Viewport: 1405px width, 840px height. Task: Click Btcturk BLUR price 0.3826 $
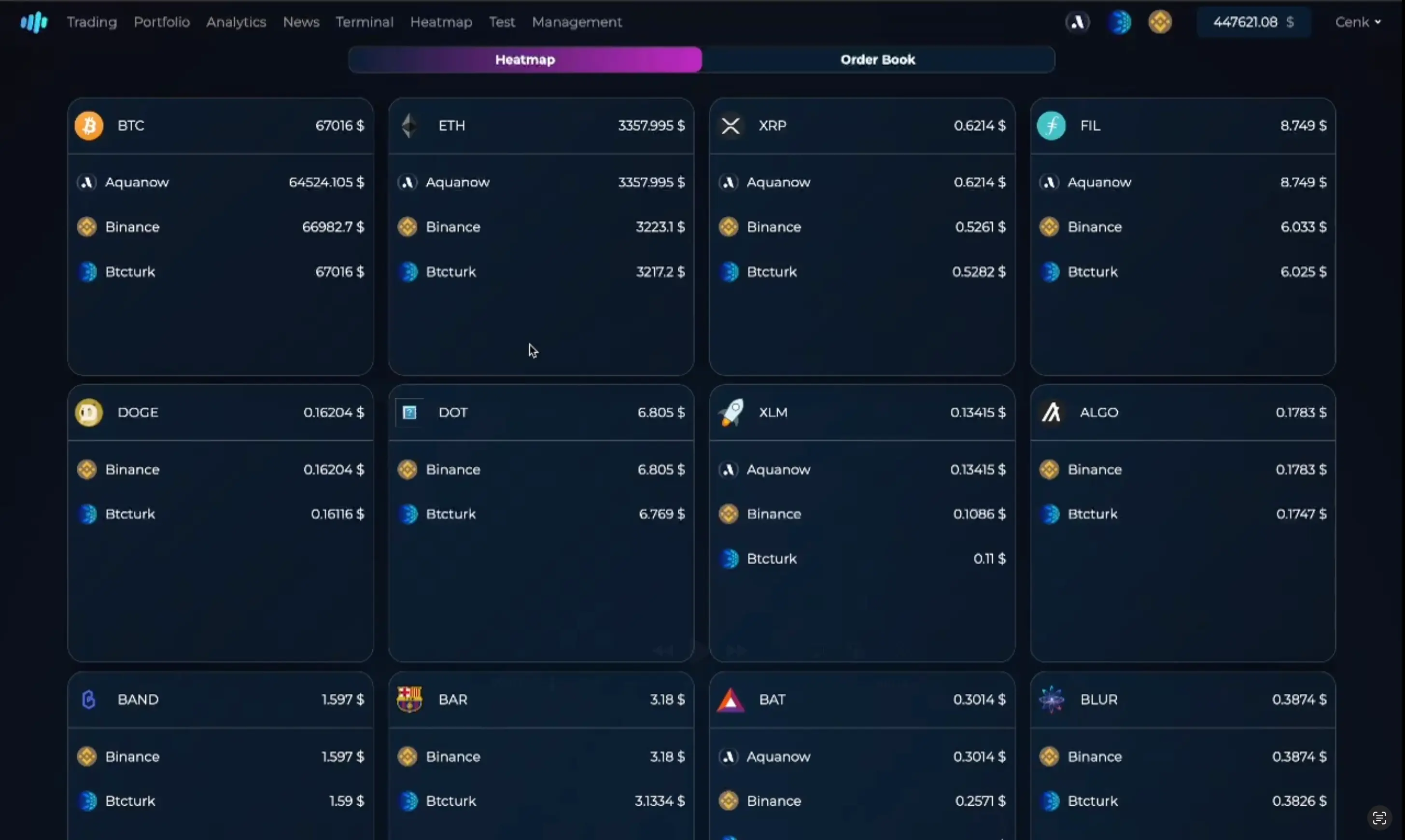[1299, 801]
